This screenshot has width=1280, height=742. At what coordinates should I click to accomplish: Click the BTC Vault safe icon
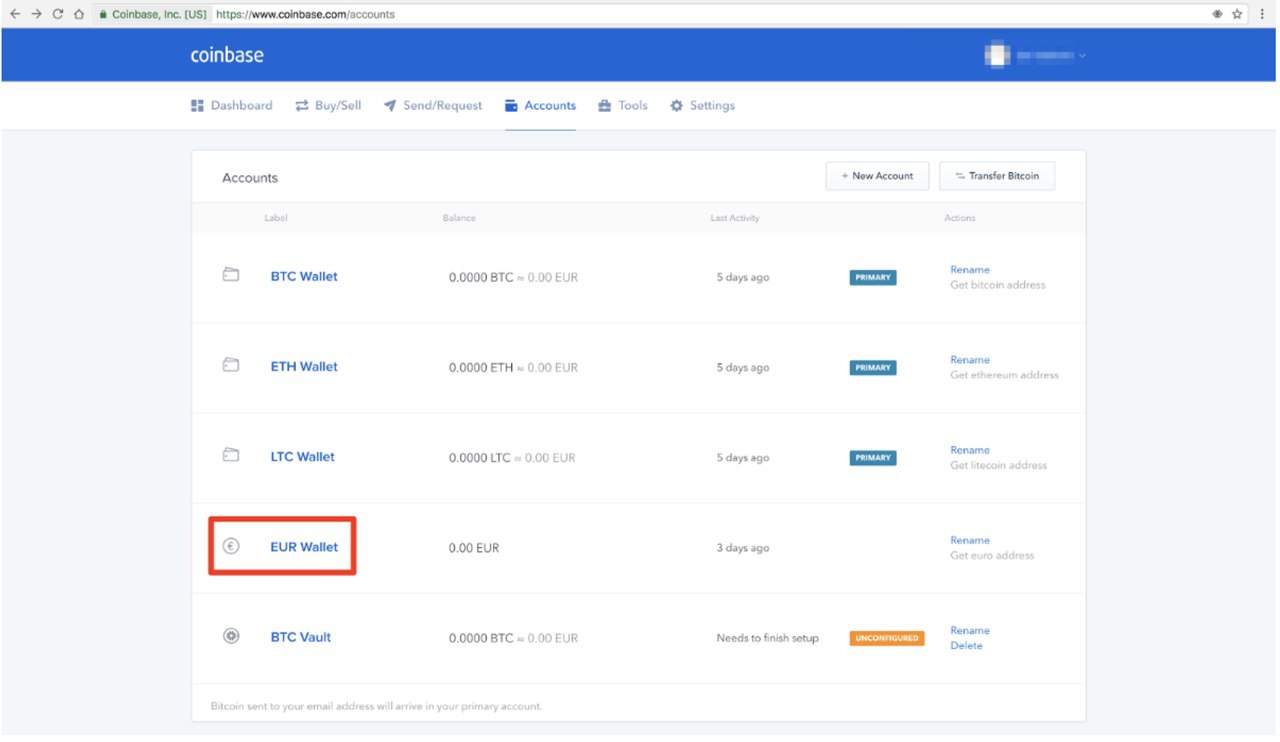231,636
